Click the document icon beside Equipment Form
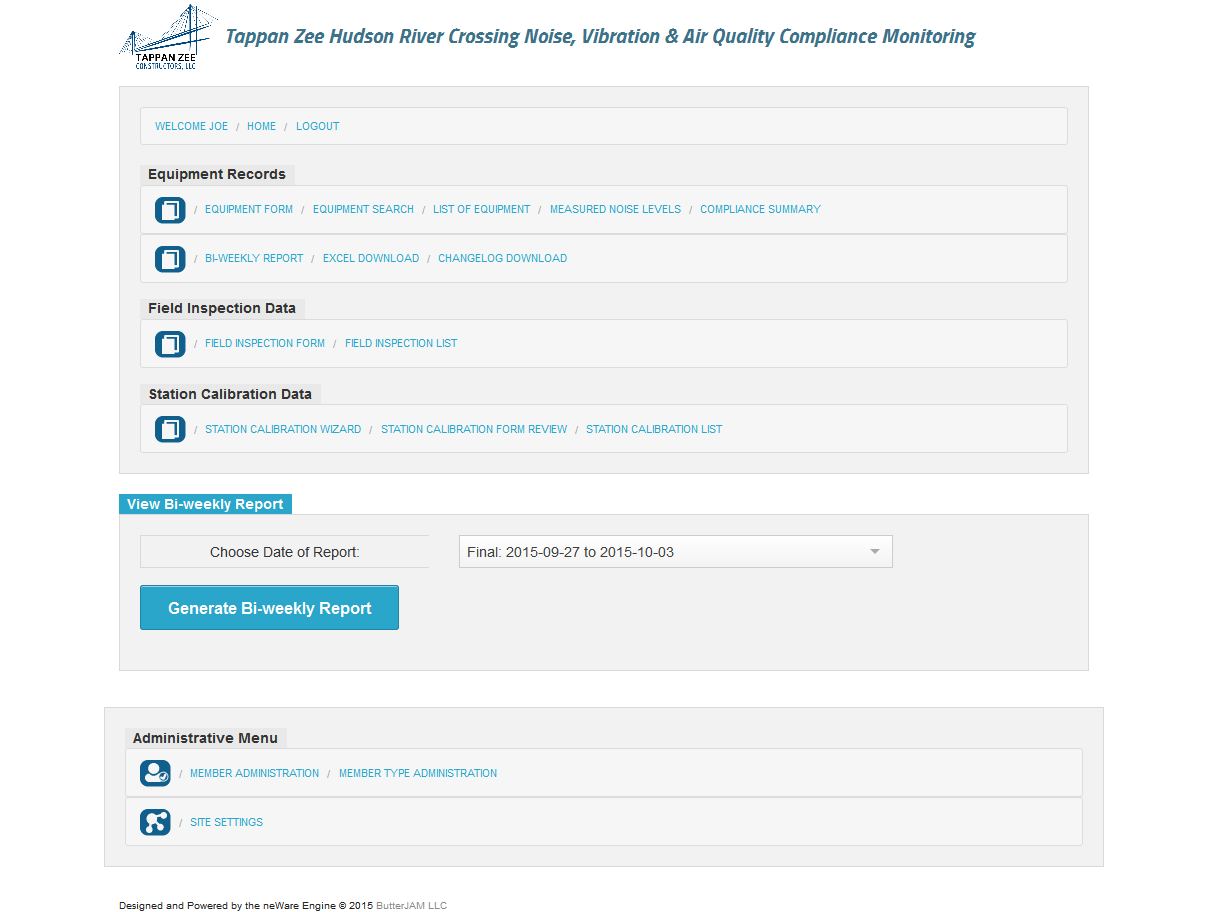The height and width of the screenshot is (912, 1207). pyautogui.click(x=170, y=210)
